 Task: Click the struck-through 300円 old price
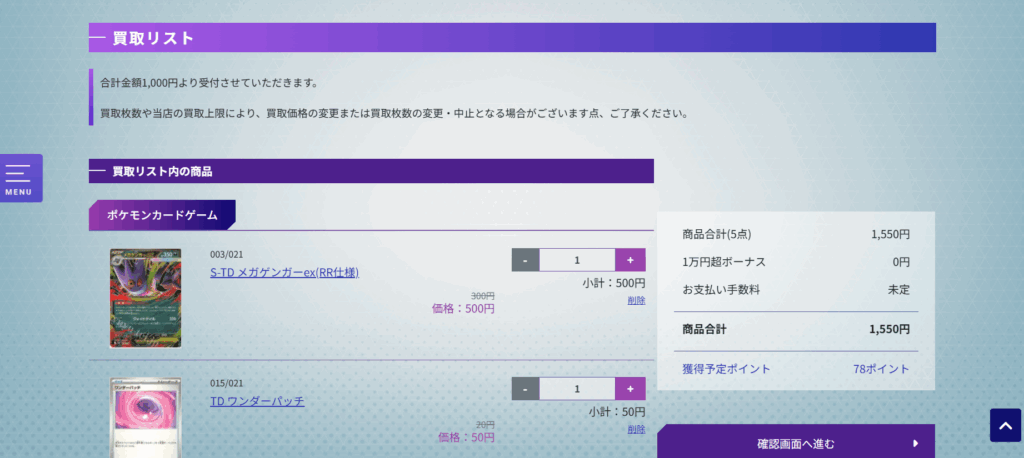point(483,295)
